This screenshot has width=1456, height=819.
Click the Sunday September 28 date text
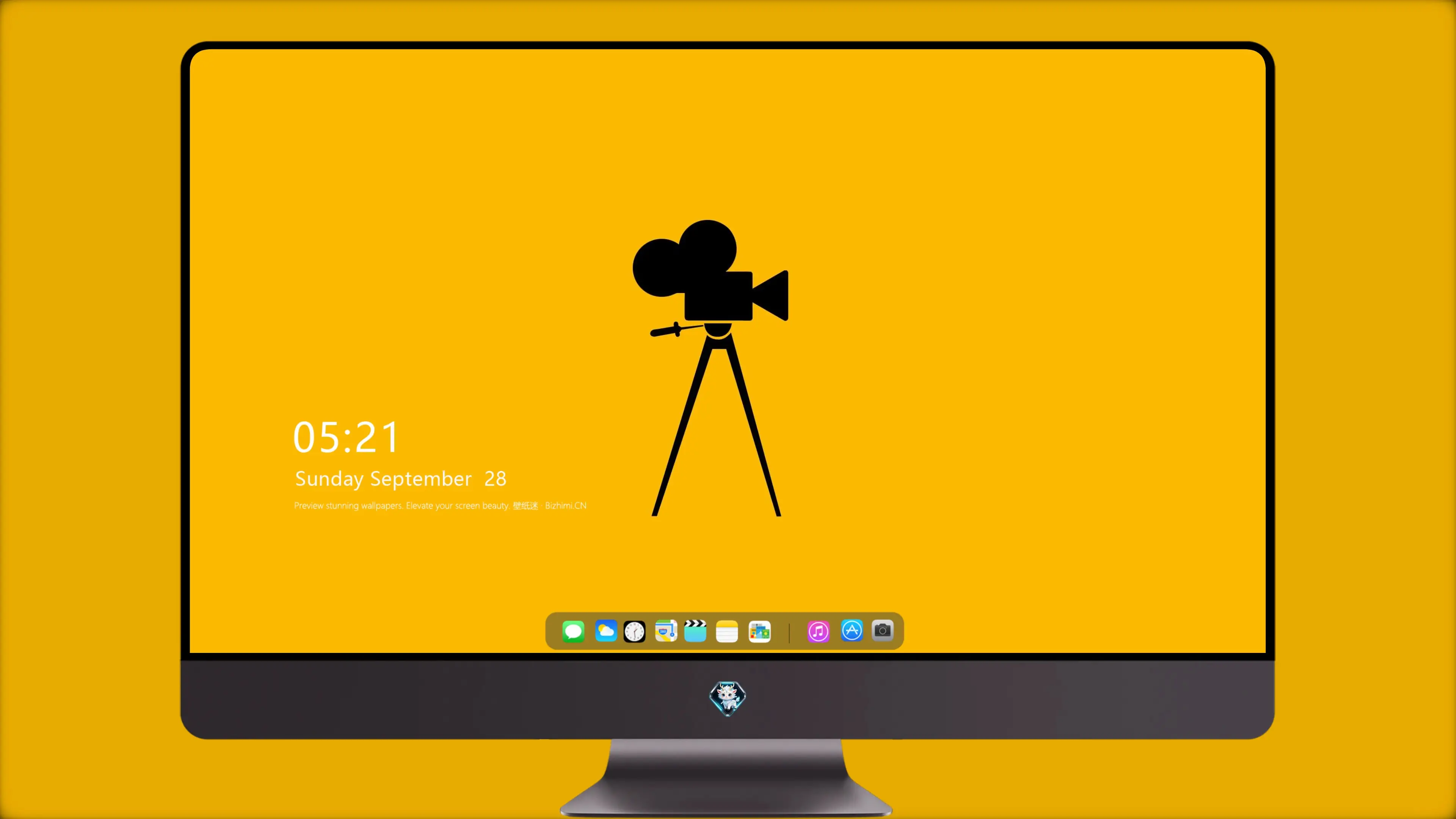click(401, 479)
